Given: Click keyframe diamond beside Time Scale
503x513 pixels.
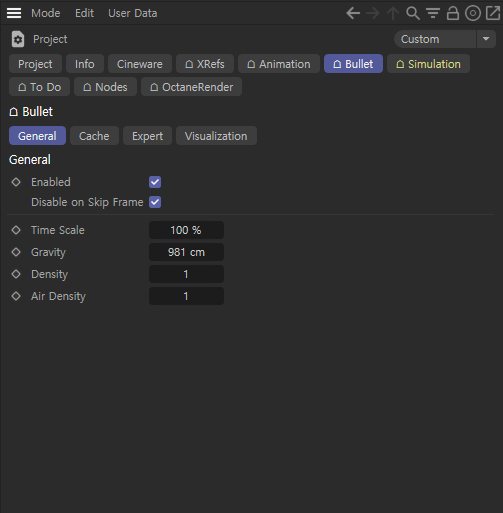Looking at the screenshot, I should pos(16,230).
